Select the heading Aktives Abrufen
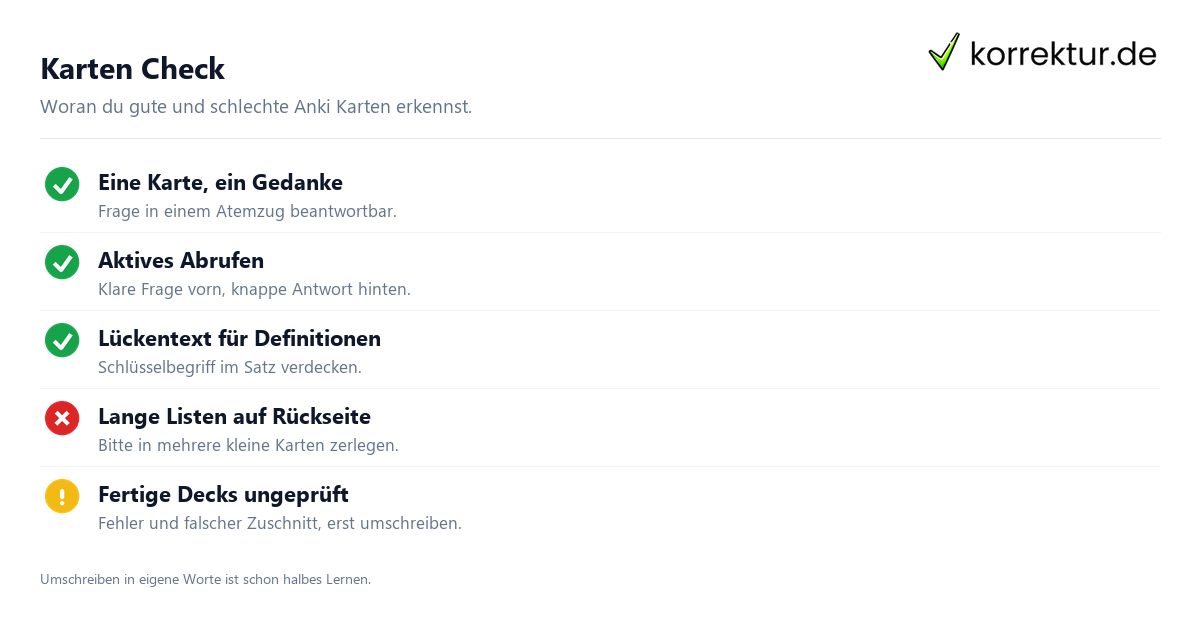Image resolution: width=1200 pixels, height=630 pixels. (x=181, y=261)
